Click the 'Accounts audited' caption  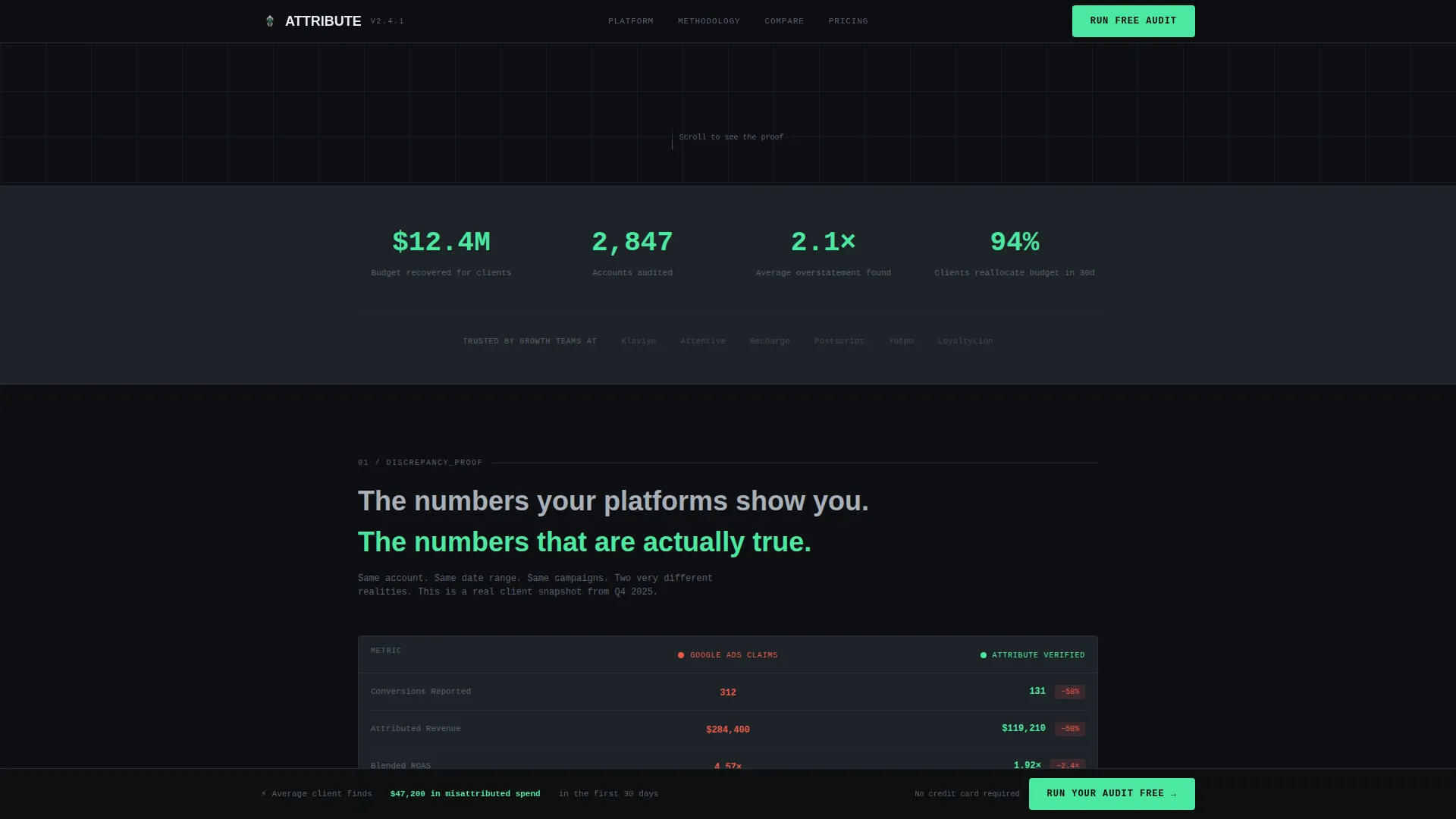coord(632,273)
